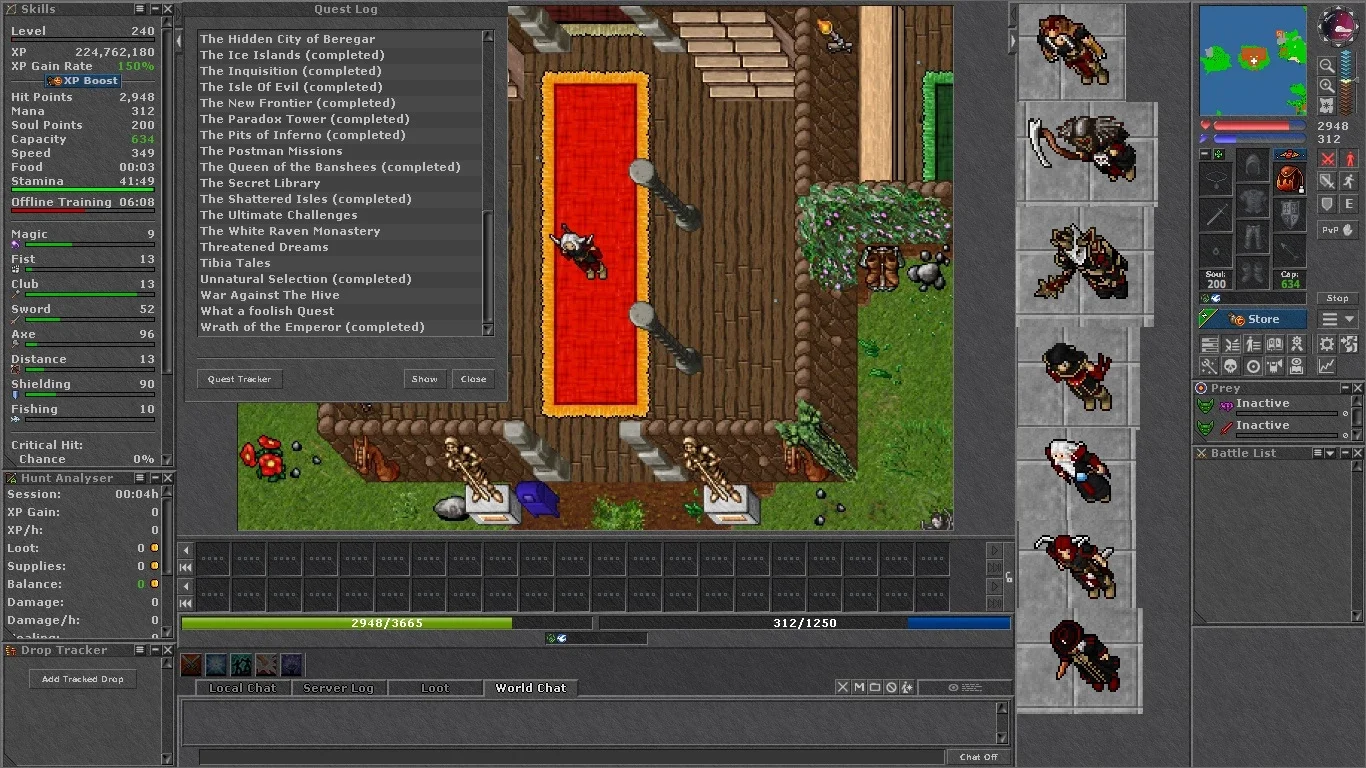
Task: Click the running person icon on chat bar
Action: point(907,687)
